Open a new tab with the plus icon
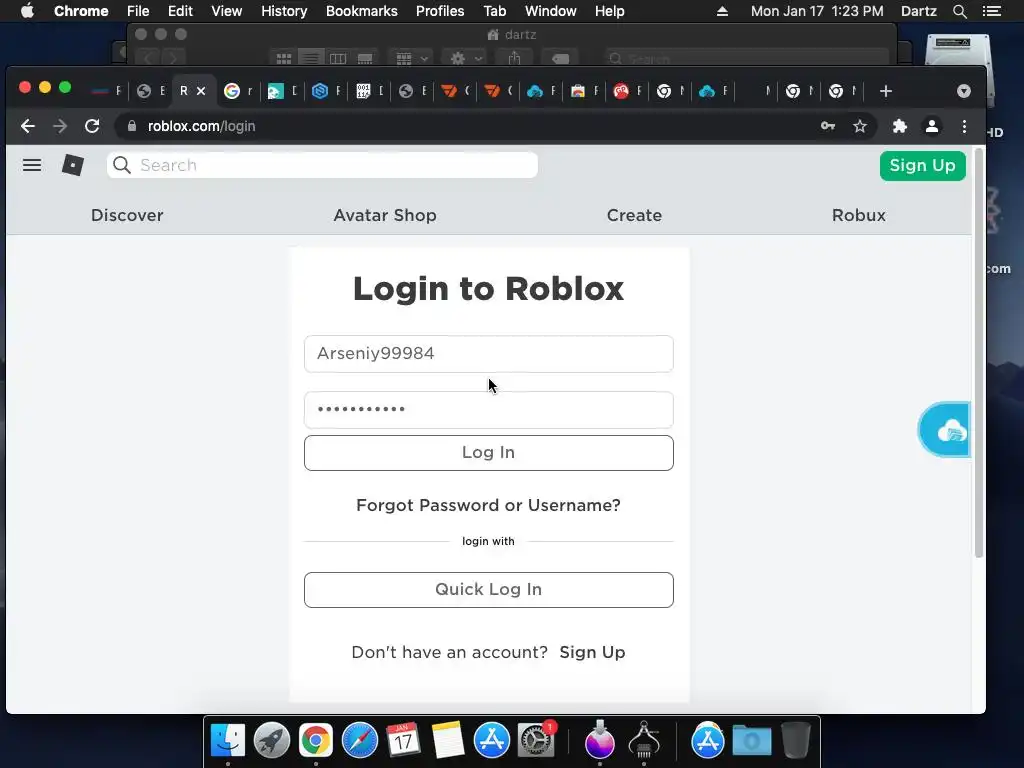 coord(886,91)
